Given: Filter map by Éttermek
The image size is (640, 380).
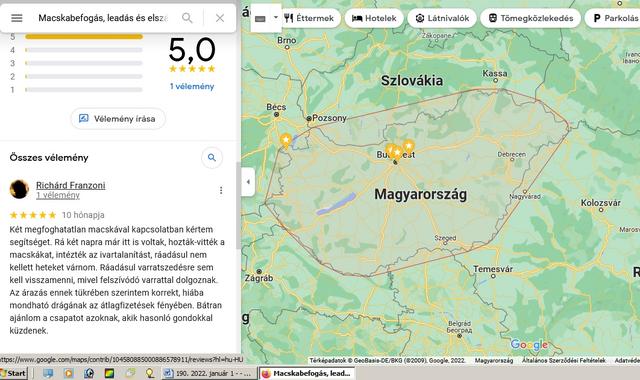Looking at the screenshot, I should [309, 18].
